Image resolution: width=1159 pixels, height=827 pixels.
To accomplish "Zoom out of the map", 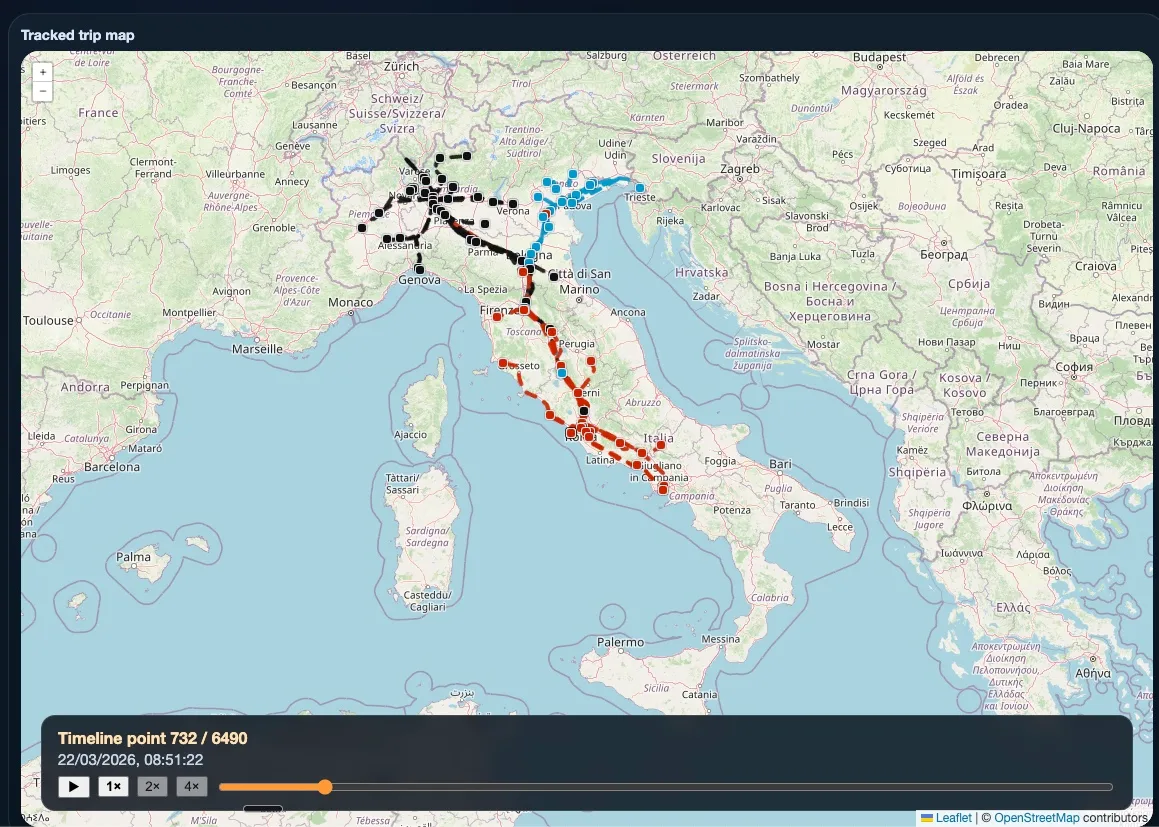I will pyautogui.click(x=42, y=91).
